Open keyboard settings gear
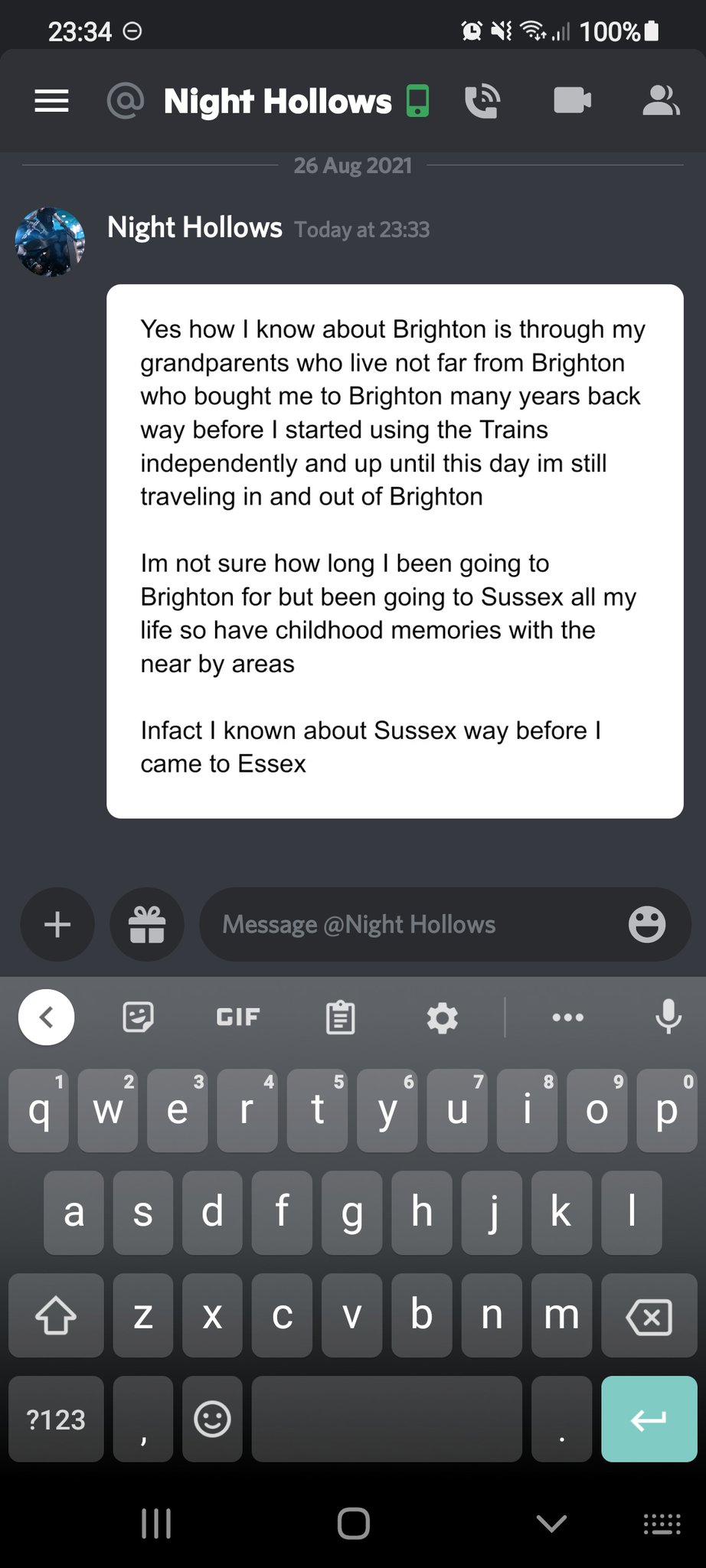 (x=442, y=1017)
